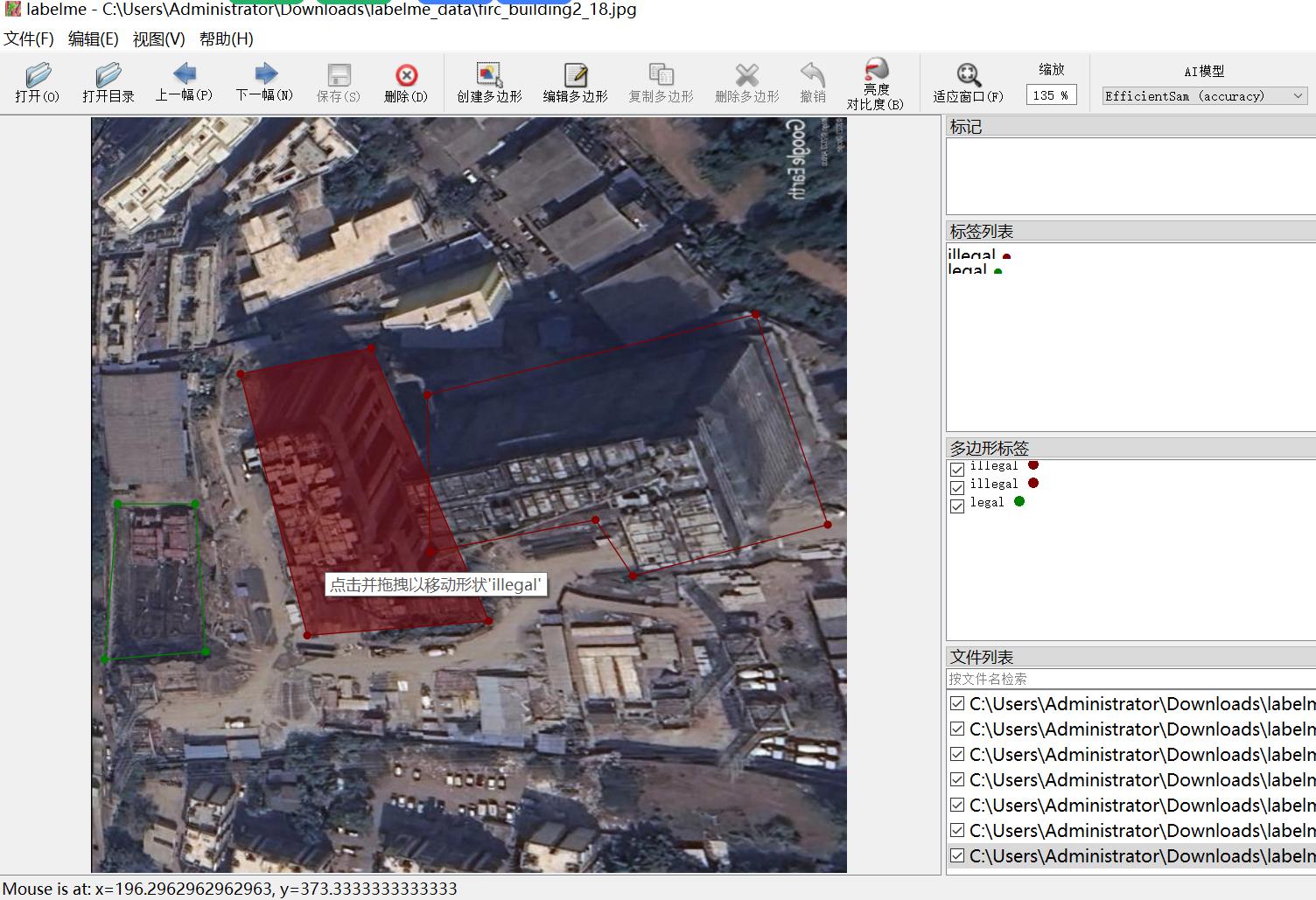This screenshot has width=1316, height=900.
Task: Open Brightness Contrast (亮度对比度) tool
Action: [x=875, y=82]
